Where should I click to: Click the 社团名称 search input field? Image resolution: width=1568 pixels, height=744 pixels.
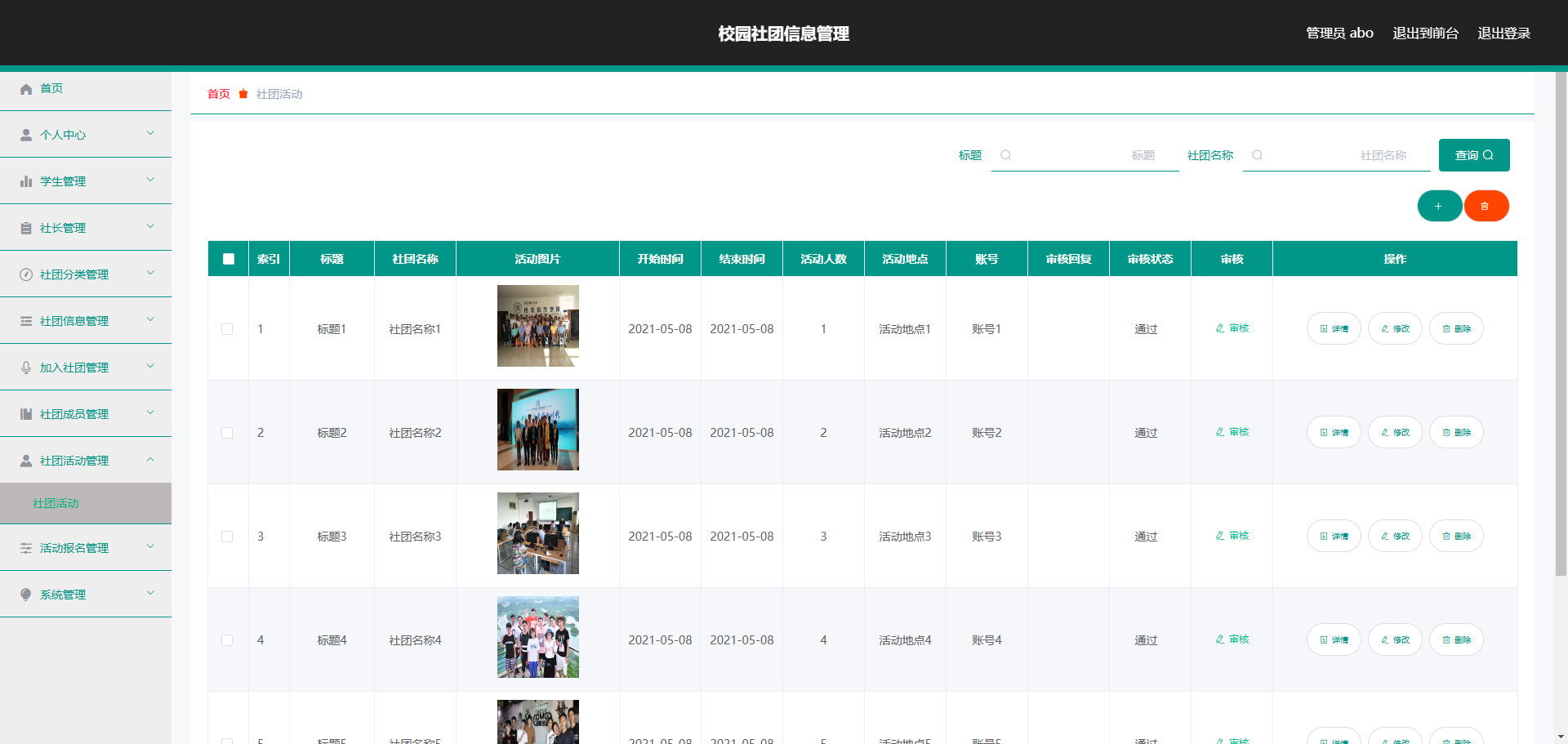pyautogui.click(x=1337, y=155)
